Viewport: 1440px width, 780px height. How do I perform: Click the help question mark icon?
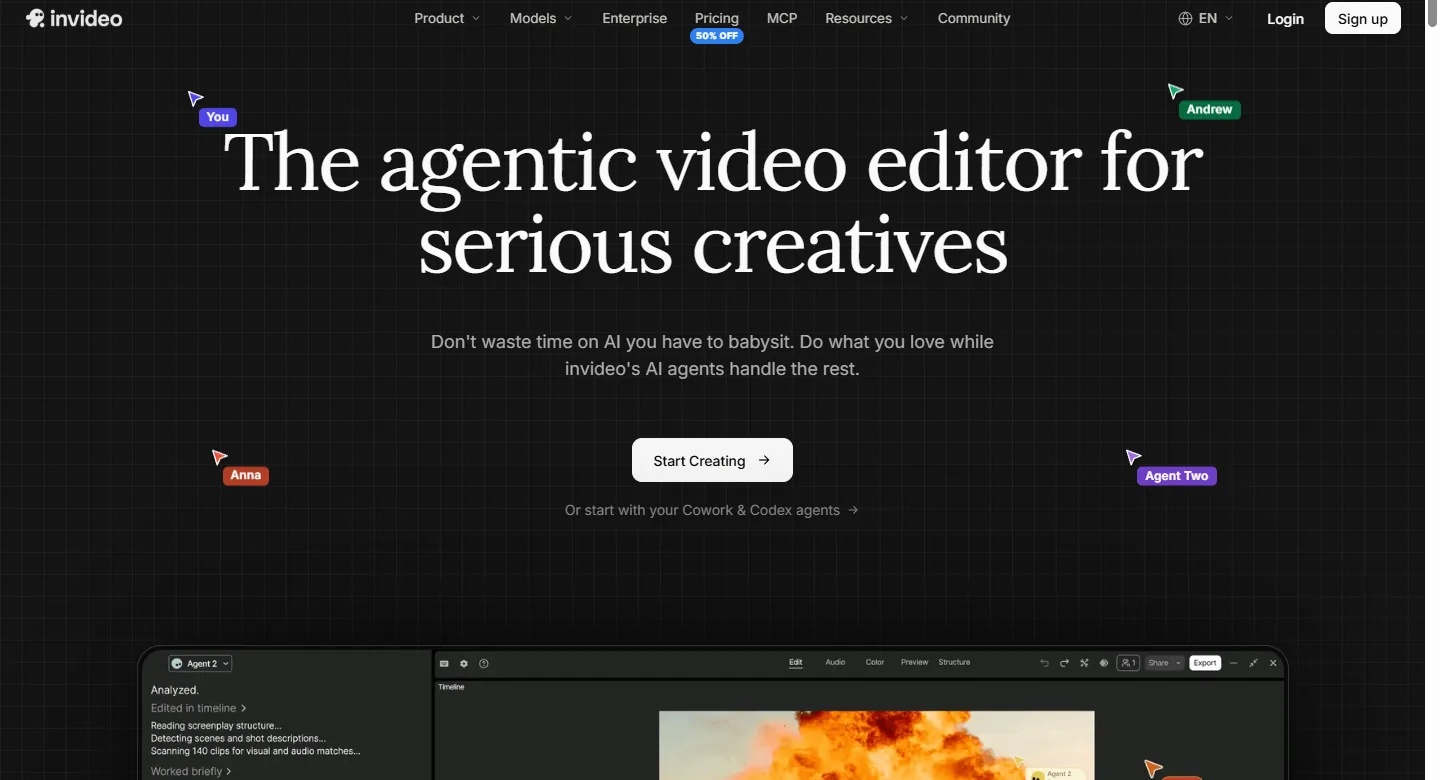tap(484, 663)
